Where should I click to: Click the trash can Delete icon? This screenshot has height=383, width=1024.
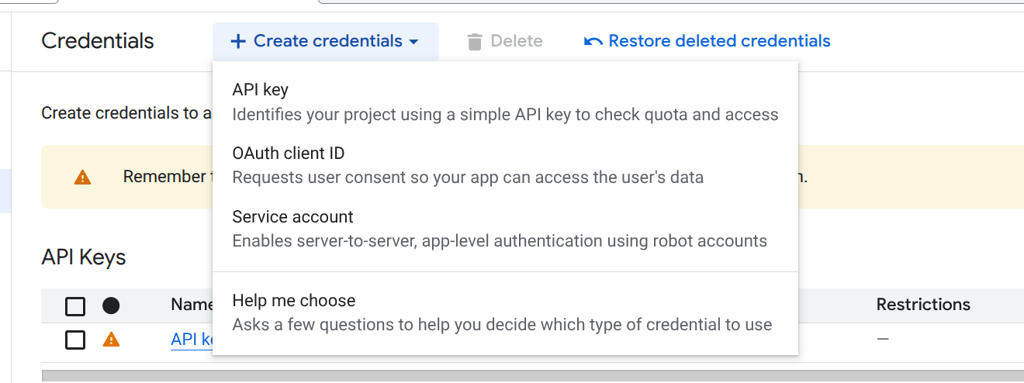(x=475, y=42)
